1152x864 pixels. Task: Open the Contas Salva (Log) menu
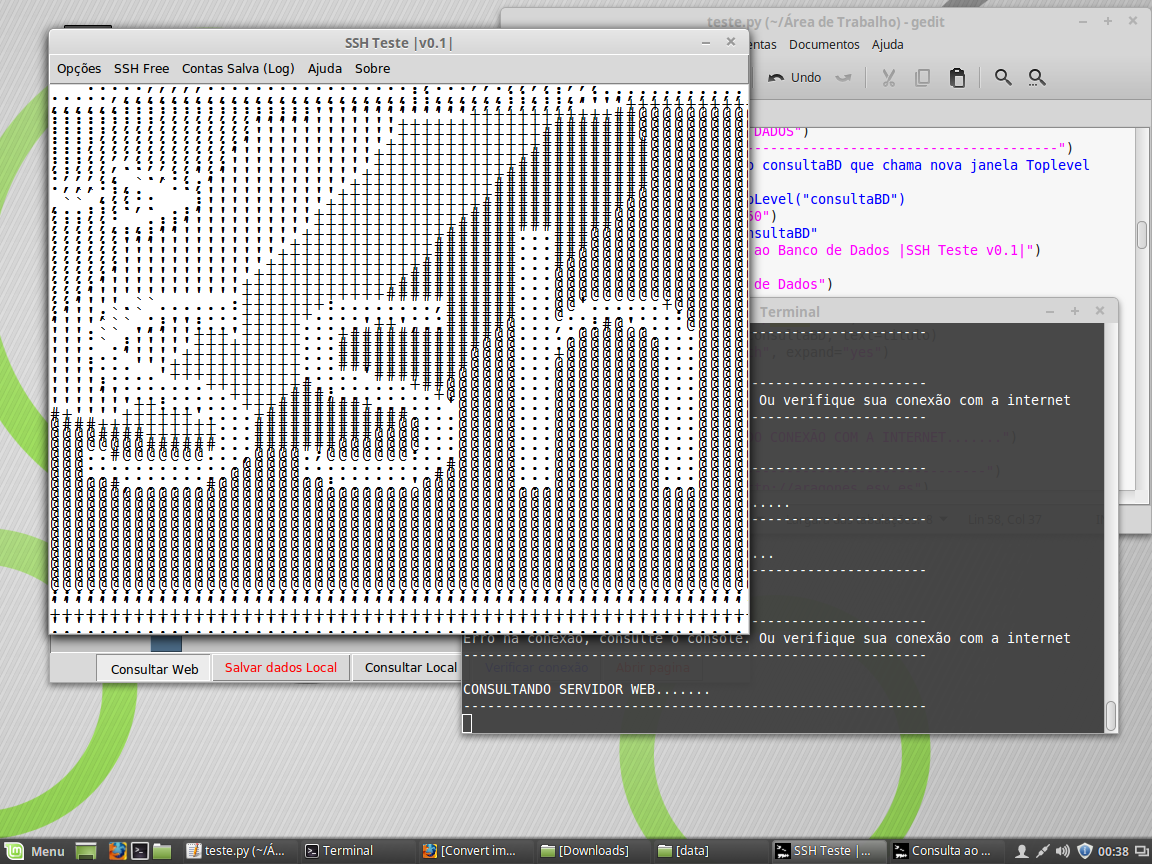tap(238, 69)
